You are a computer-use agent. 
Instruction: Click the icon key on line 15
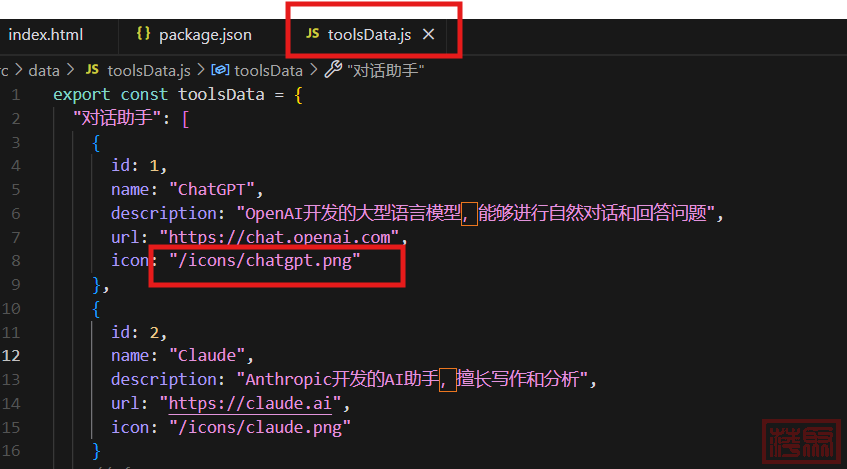click(x=130, y=427)
